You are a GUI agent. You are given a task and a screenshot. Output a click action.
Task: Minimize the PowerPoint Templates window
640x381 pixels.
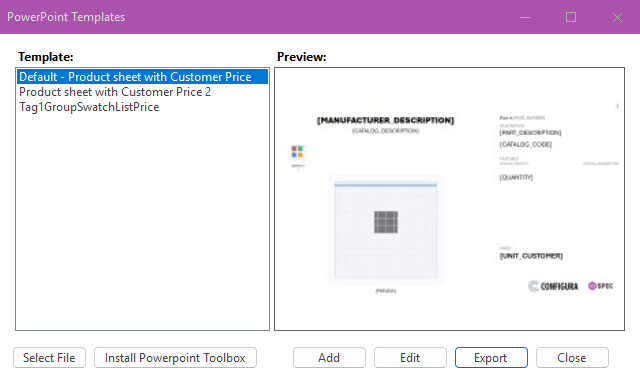point(525,17)
